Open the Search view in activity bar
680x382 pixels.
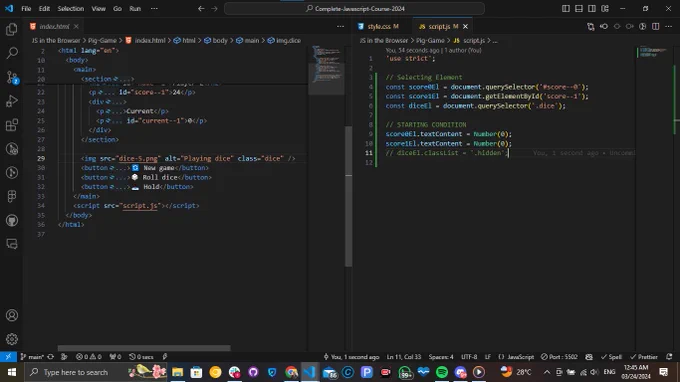point(12,53)
